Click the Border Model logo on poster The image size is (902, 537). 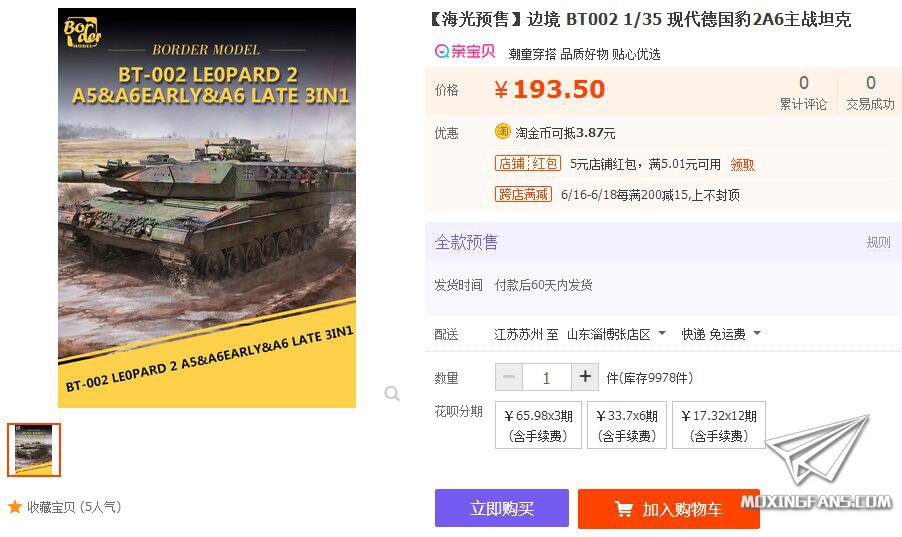point(82,32)
